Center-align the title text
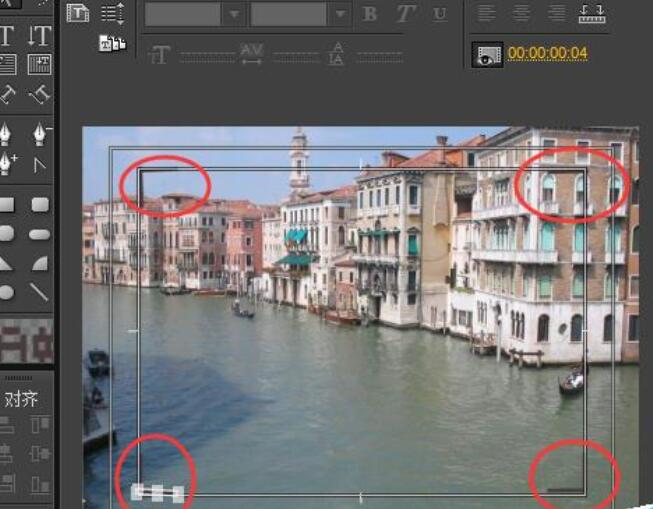Viewport: 653px width, 509px height. [x=521, y=13]
